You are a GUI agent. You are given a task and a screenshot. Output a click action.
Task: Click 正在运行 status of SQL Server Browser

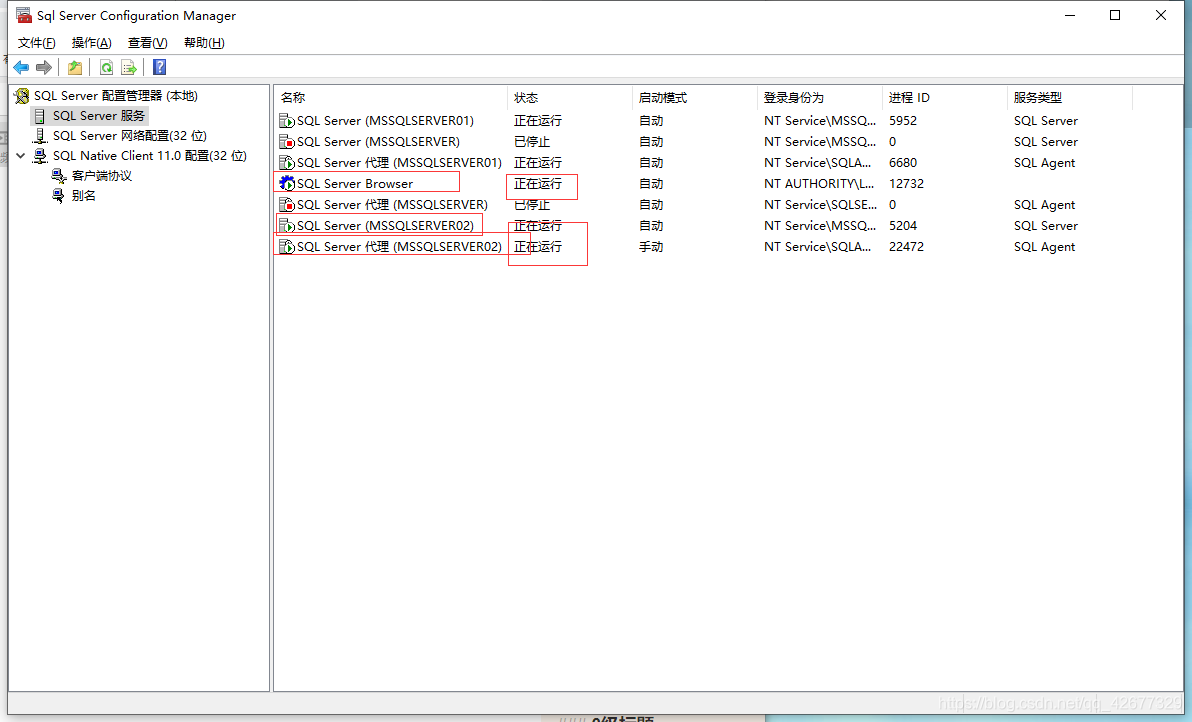[x=537, y=184]
